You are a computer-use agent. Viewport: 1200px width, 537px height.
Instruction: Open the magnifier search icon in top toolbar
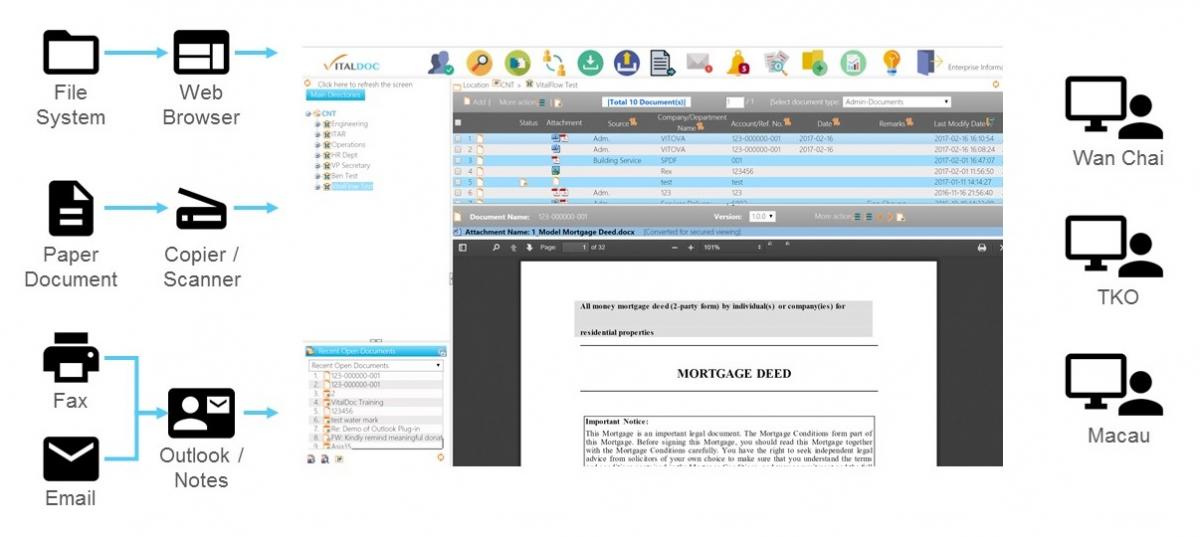click(479, 62)
